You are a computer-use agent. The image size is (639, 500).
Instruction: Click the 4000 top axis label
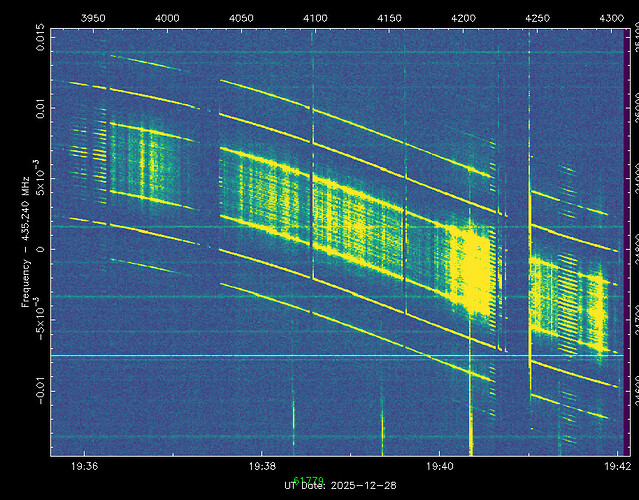[x=168, y=17]
